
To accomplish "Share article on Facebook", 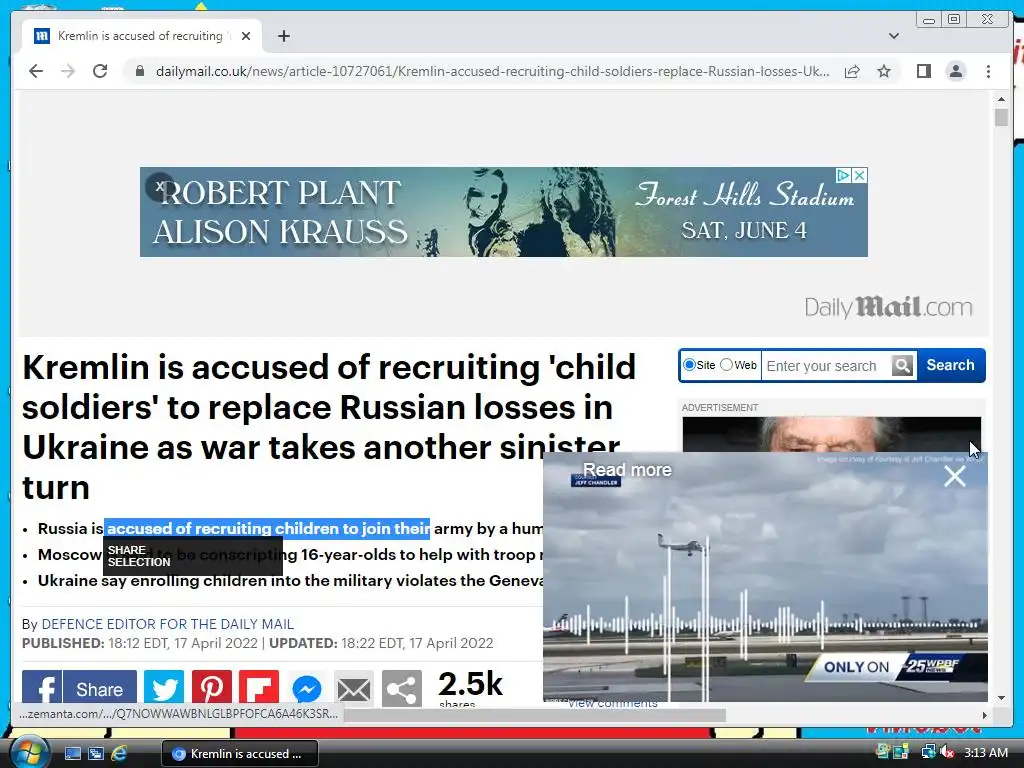I will click(x=79, y=688).
